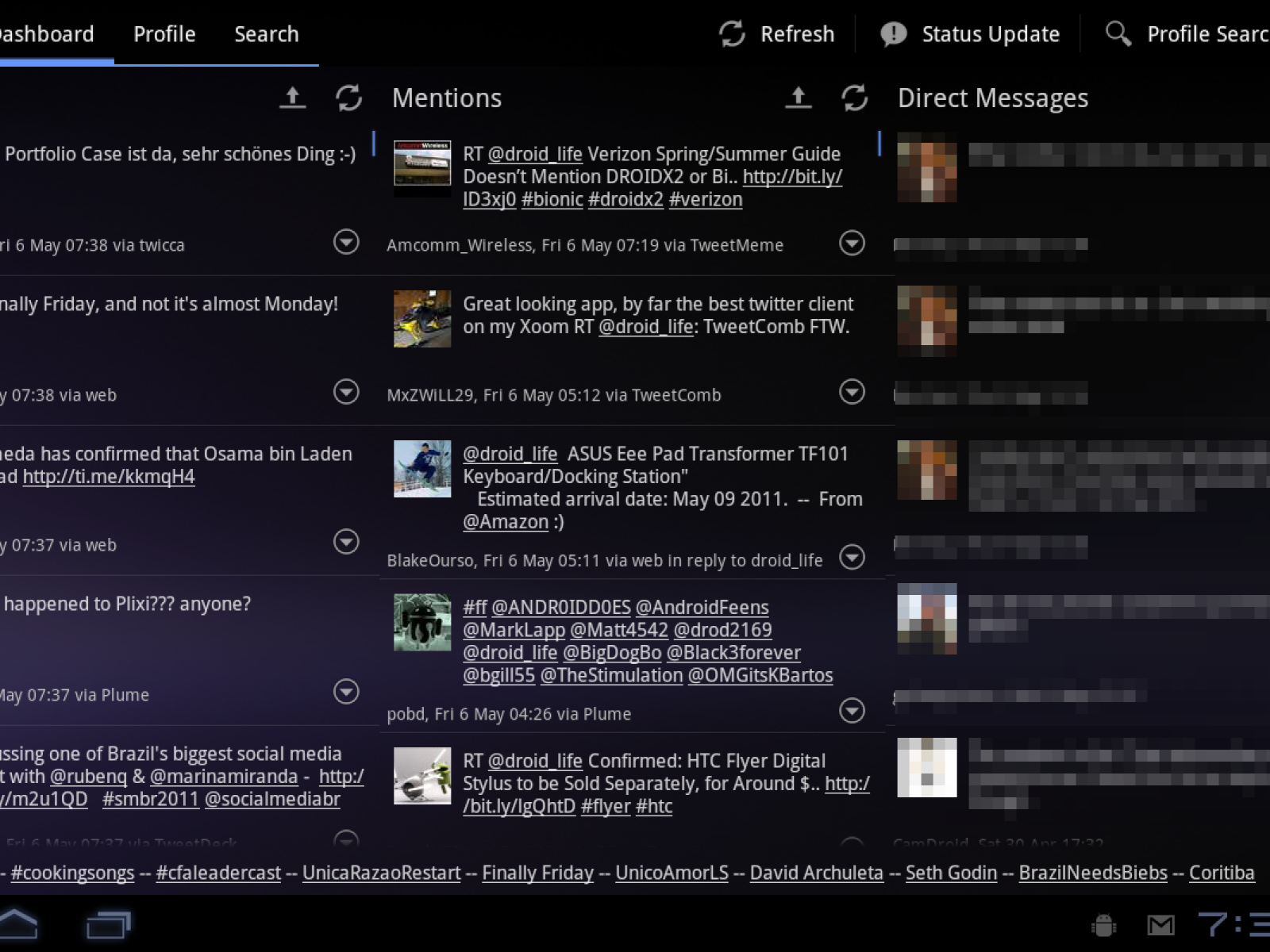Open the @BigDogBo mention link
This screenshot has height=952, width=1270.
click(612, 653)
